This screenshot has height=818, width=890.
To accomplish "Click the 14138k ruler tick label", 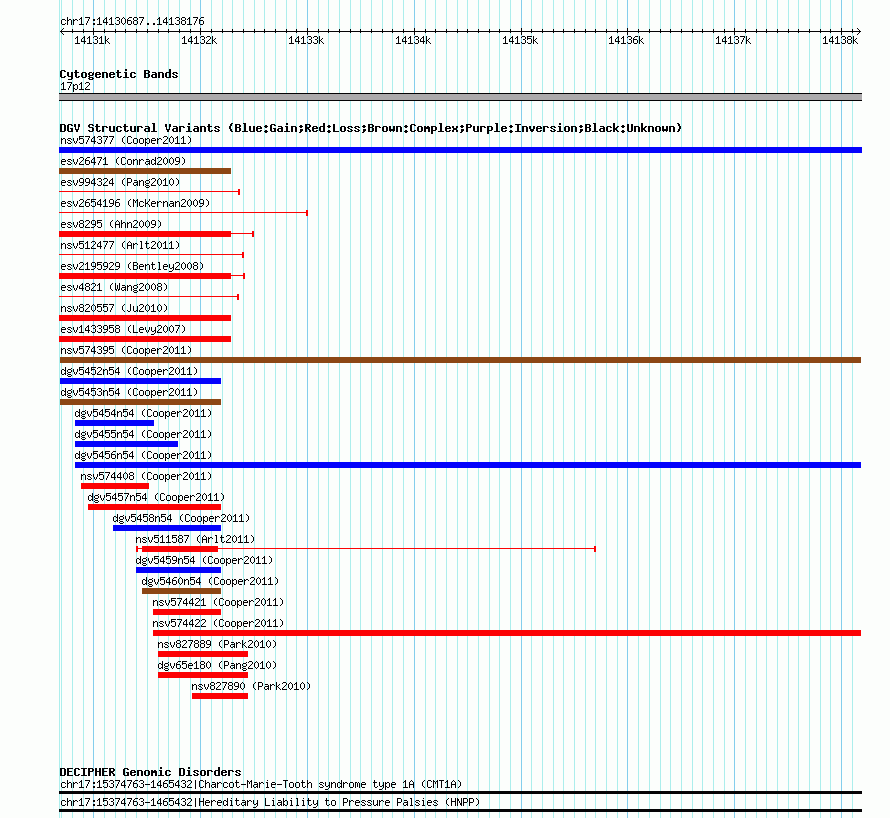I will [x=840, y=40].
